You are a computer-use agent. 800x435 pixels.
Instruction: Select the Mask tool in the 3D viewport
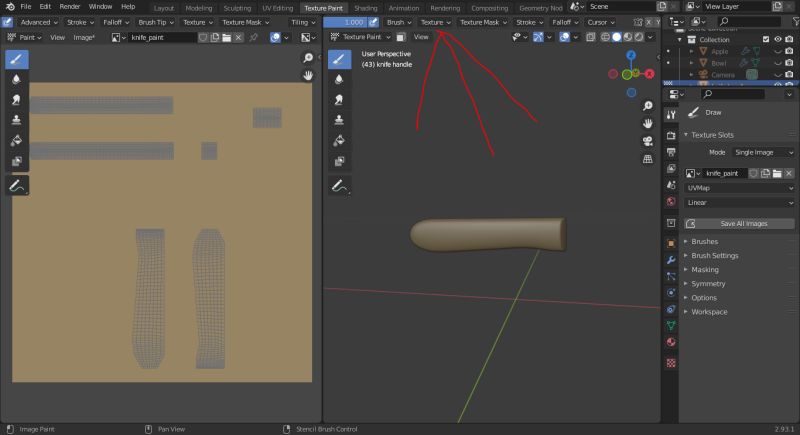[339, 161]
